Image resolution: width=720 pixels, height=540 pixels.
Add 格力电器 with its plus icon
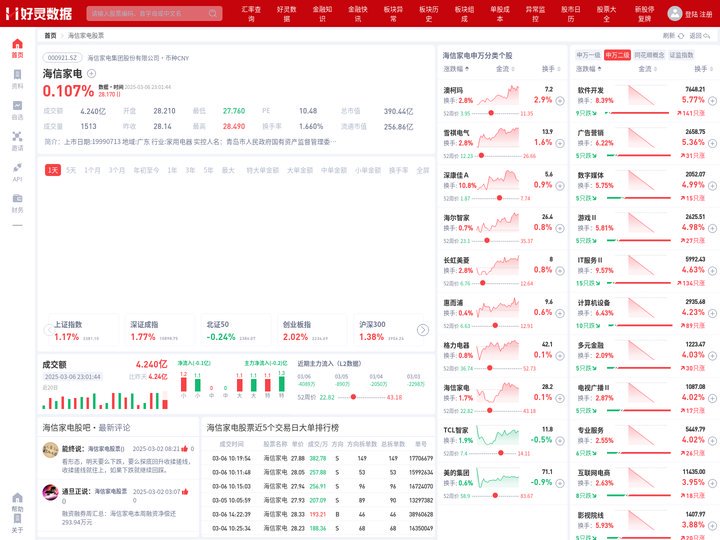point(560,356)
